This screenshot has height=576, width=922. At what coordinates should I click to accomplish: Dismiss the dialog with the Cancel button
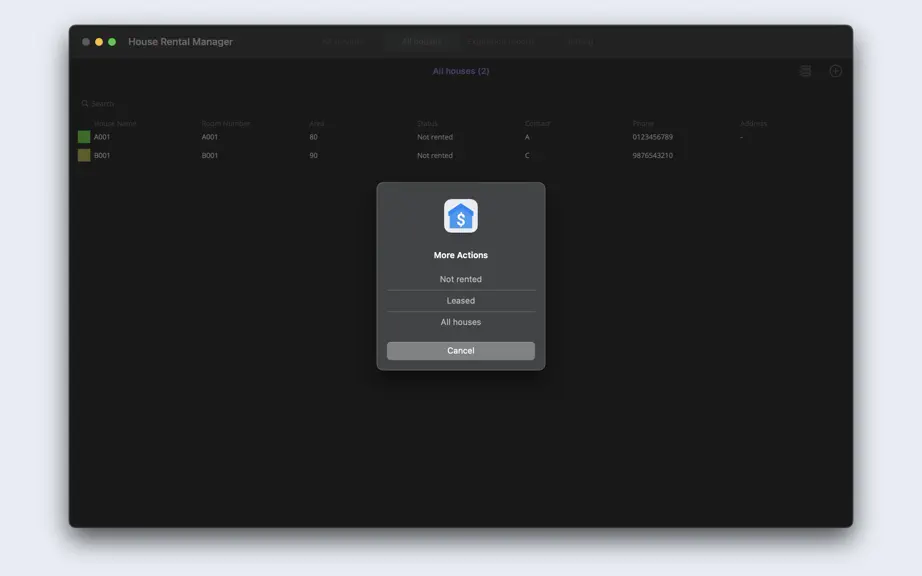pos(460,351)
